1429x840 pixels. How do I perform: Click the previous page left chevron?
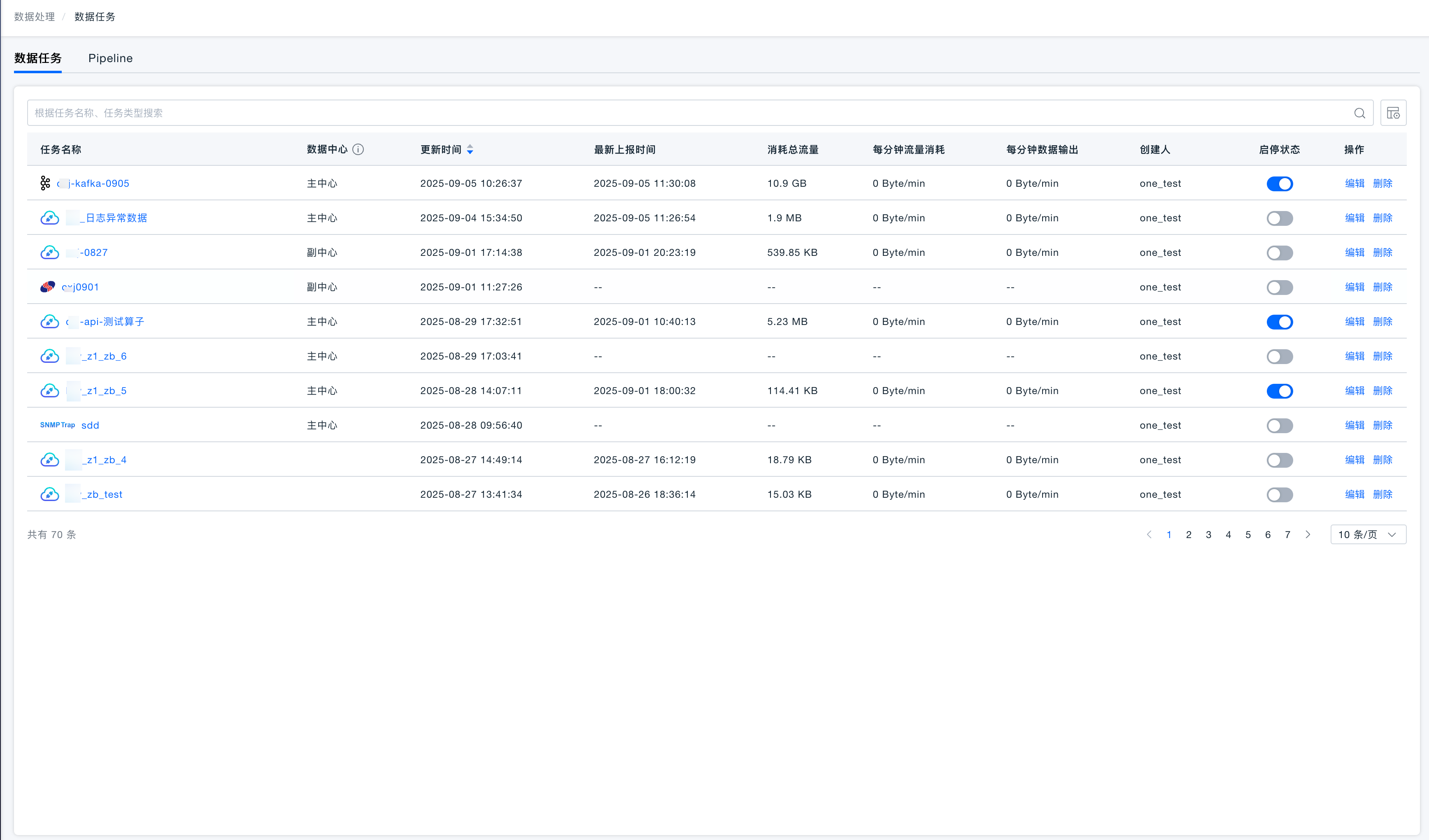pos(1149,534)
